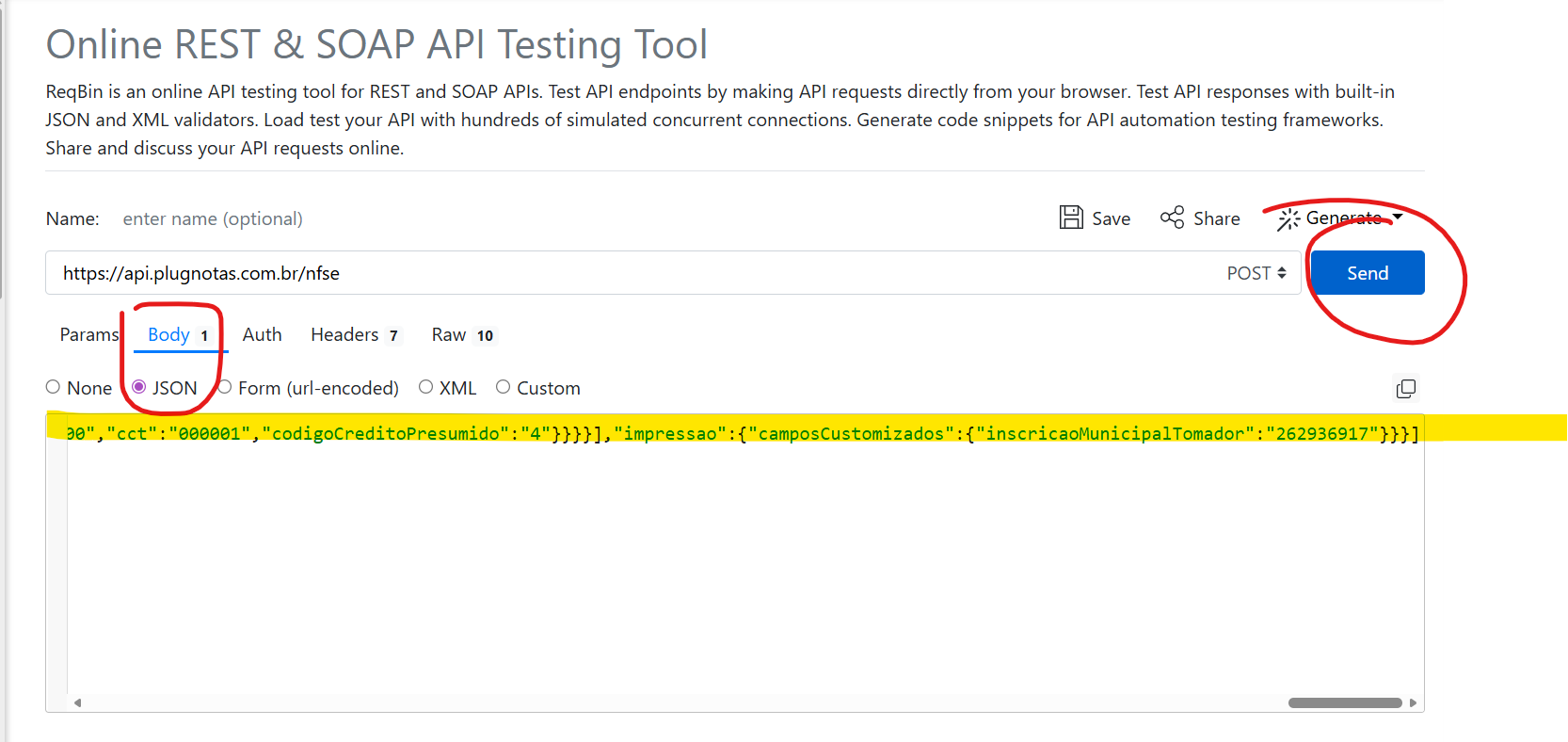The width and height of the screenshot is (1568, 742).
Task: Switch to the Params tab
Action: coord(88,334)
